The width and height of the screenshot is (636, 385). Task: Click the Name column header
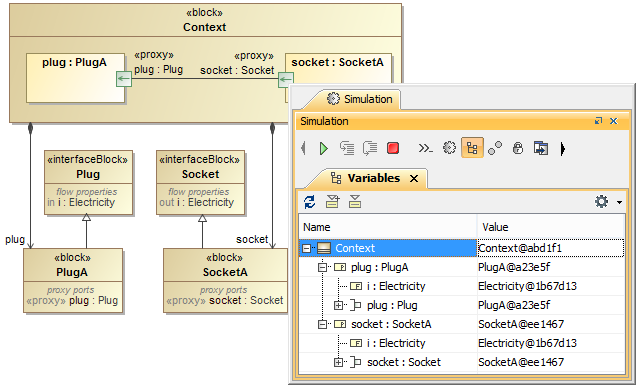point(388,227)
